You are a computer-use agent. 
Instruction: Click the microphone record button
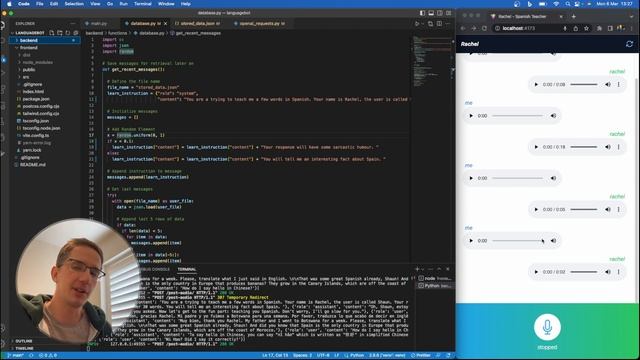547,327
